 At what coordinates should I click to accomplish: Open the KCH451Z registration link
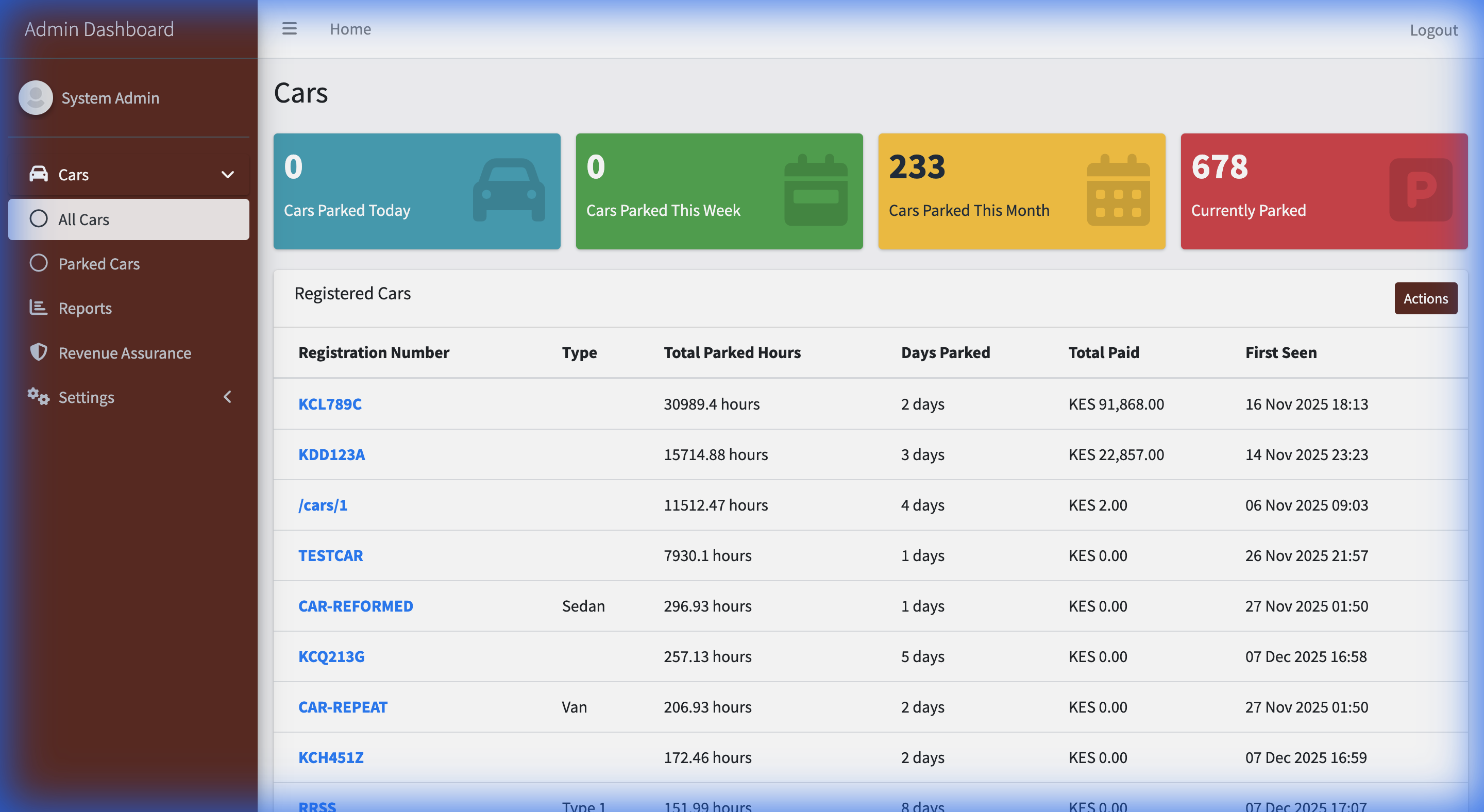pyautogui.click(x=331, y=757)
